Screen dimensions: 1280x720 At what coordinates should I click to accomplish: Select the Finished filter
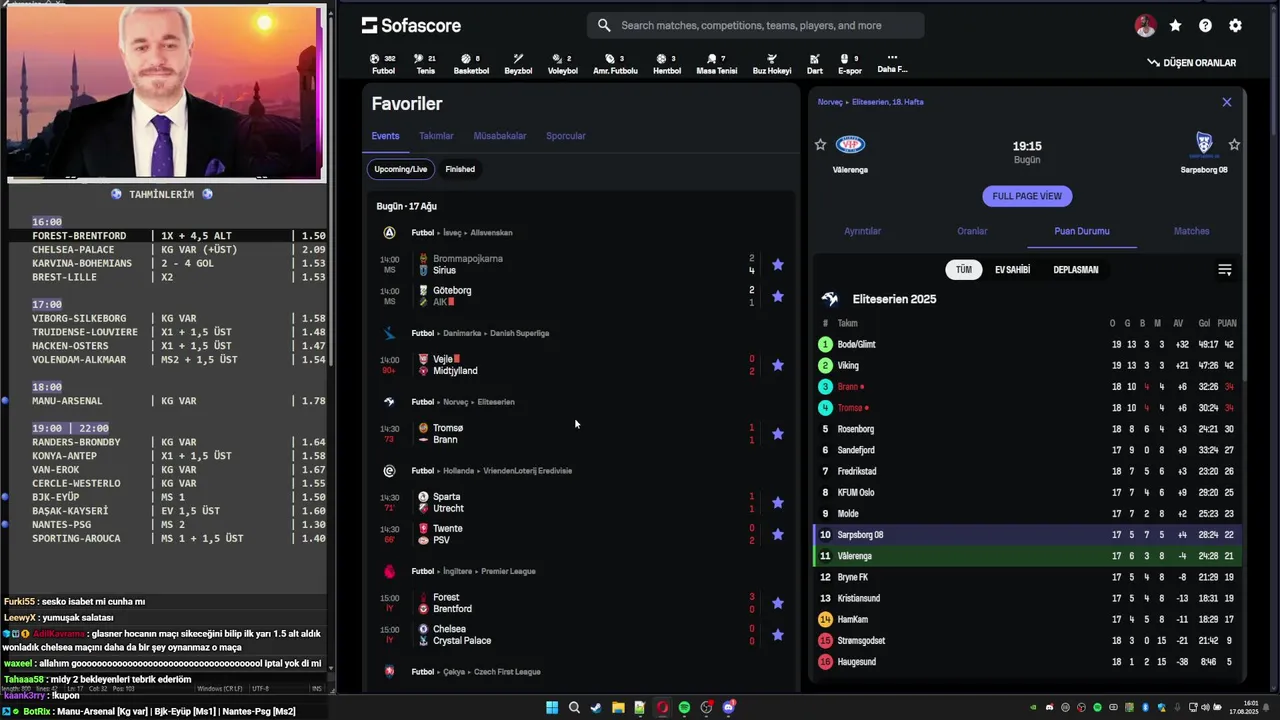point(460,169)
